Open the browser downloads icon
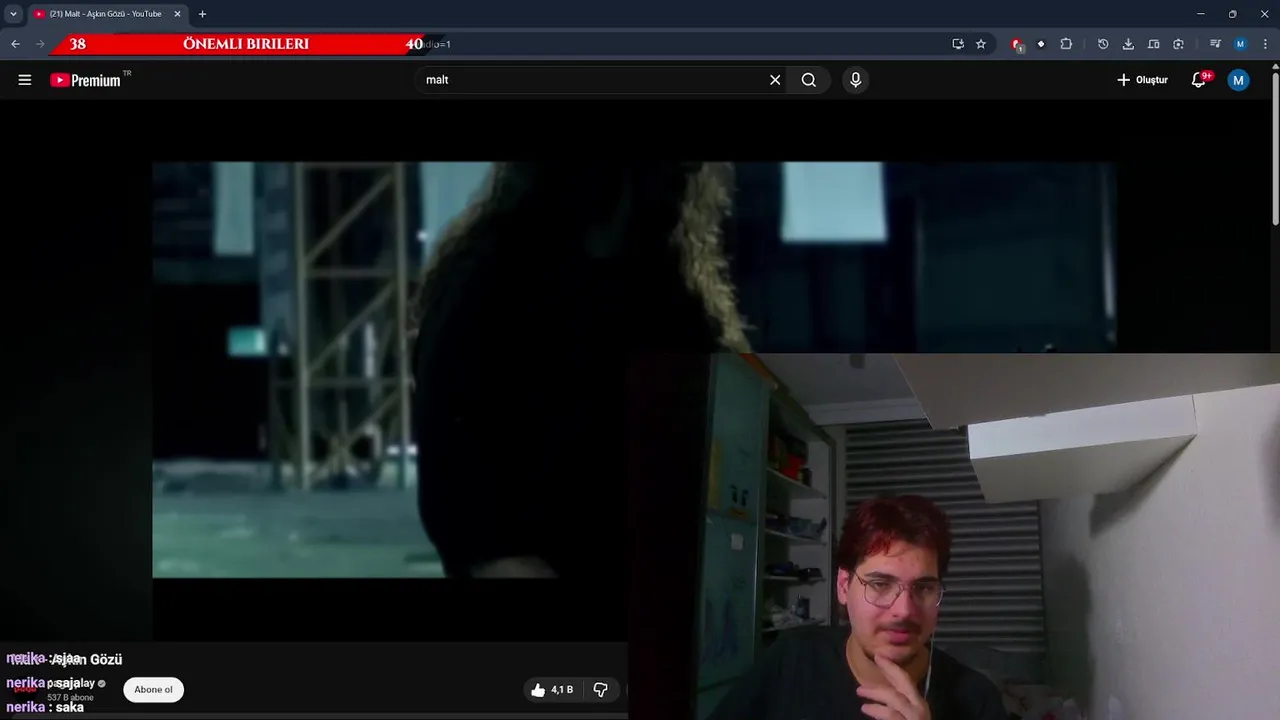1280x720 pixels. pyautogui.click(x=1128, y=44)
